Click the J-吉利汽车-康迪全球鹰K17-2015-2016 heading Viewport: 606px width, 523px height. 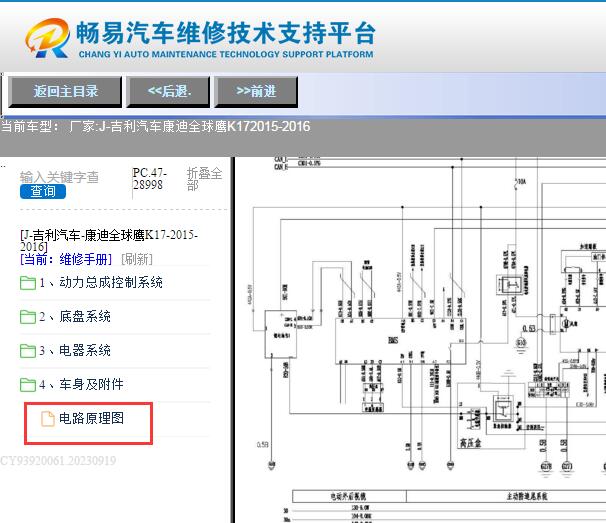109,240
